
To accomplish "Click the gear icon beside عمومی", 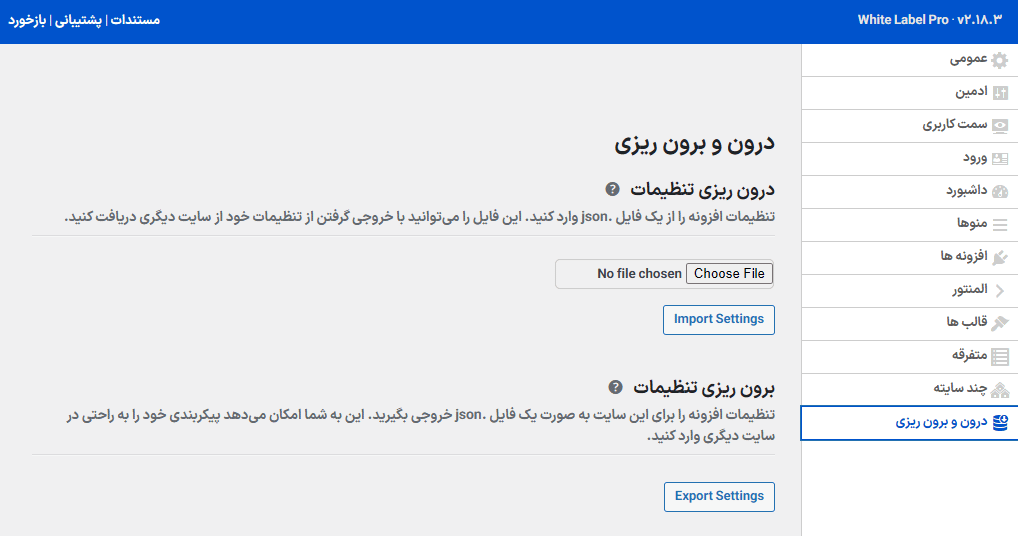I will [x=999, y=60].
